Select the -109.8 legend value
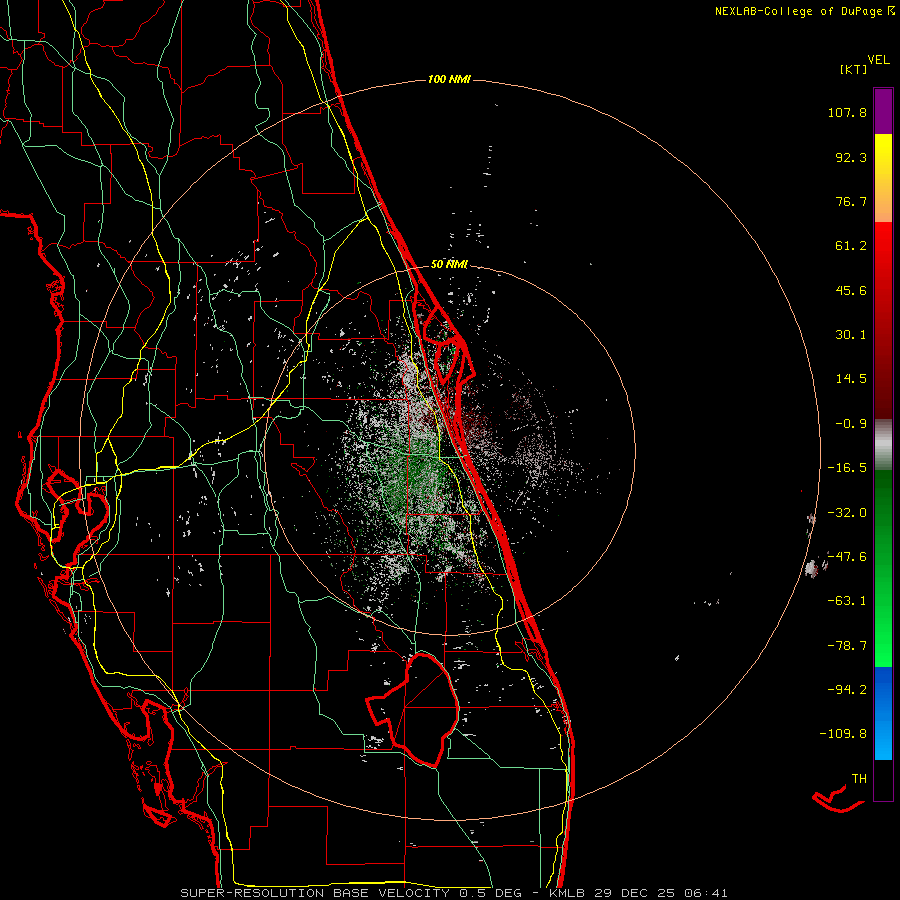 coord(843,734)
